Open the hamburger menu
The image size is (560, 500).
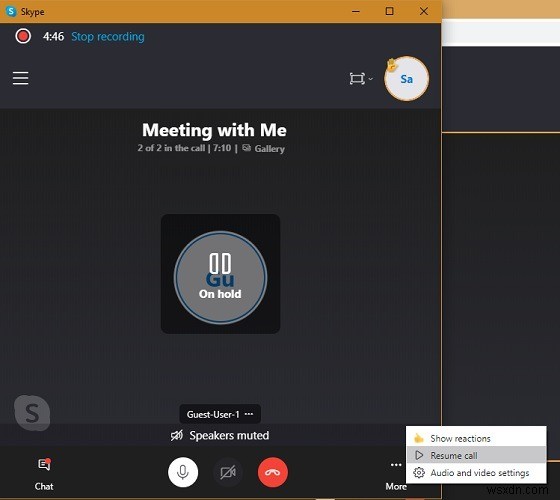tap(21, 78)
